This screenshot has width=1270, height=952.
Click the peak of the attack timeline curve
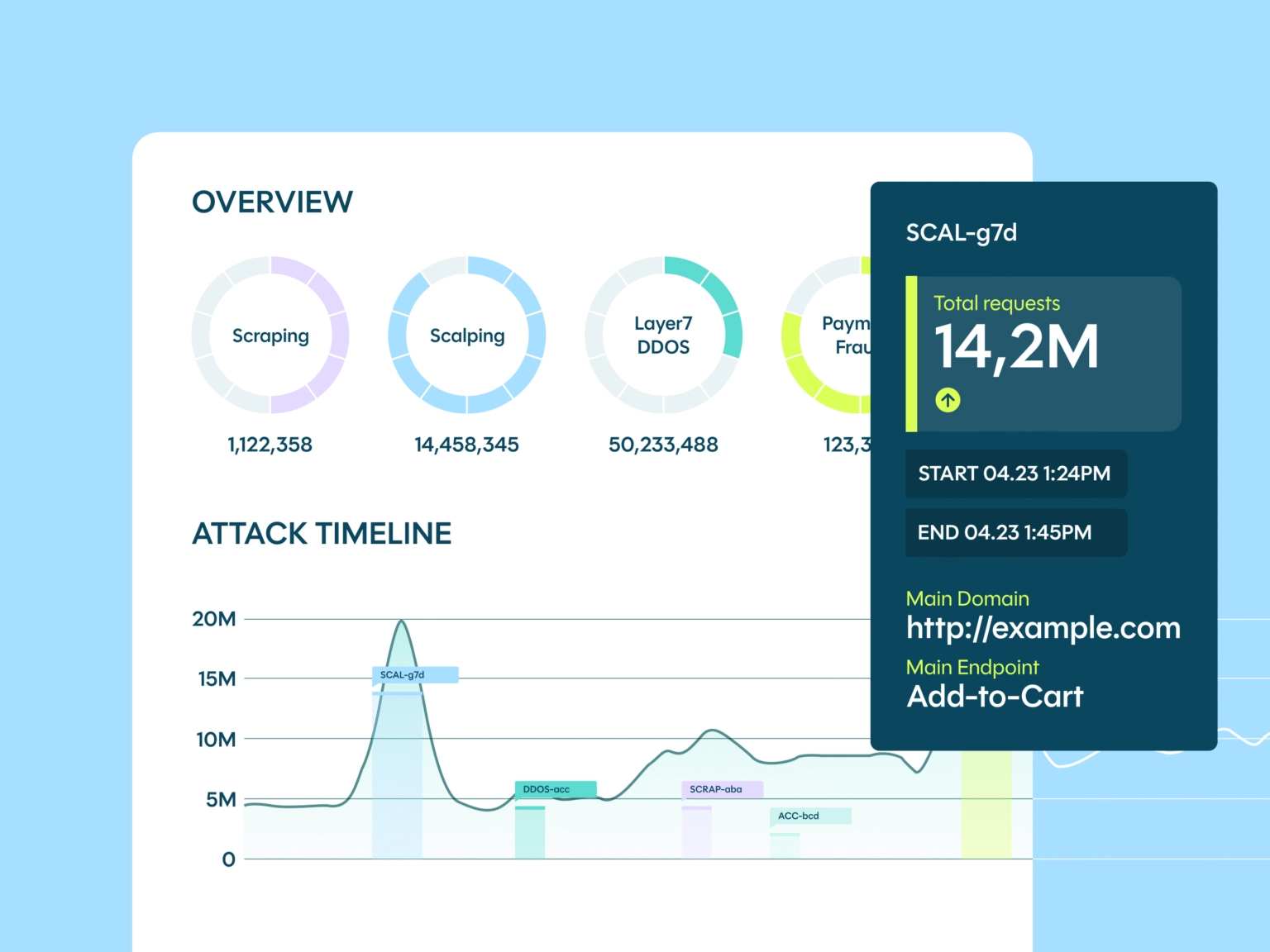point(402,621)
